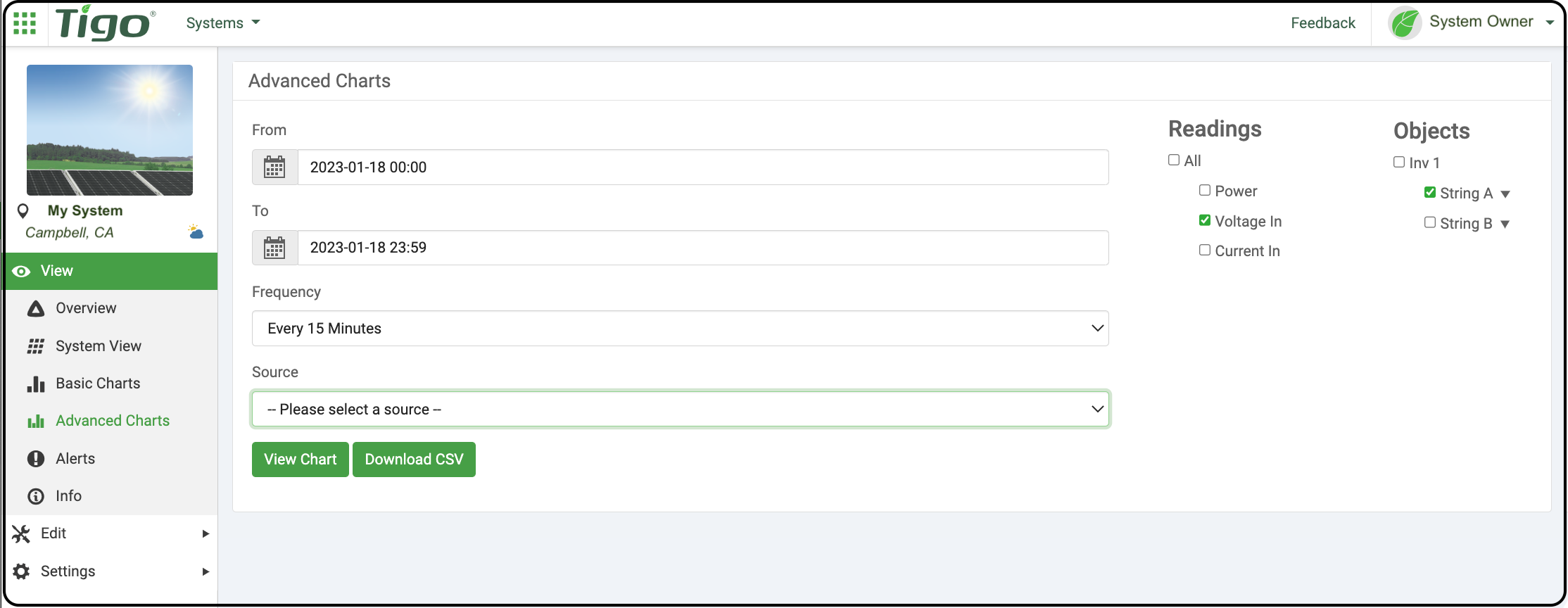Screen dimensions: 1568x608
Task: Click the From date text field
Action: [x=703, y=167]
